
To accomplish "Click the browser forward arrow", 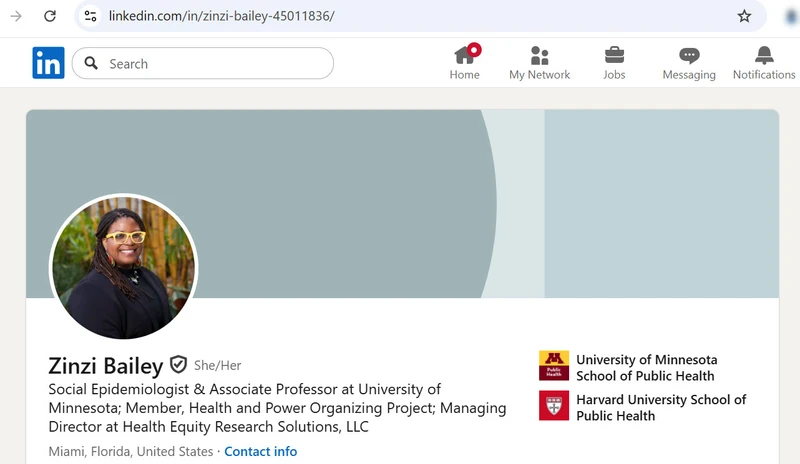I will (x=16, y=16).
